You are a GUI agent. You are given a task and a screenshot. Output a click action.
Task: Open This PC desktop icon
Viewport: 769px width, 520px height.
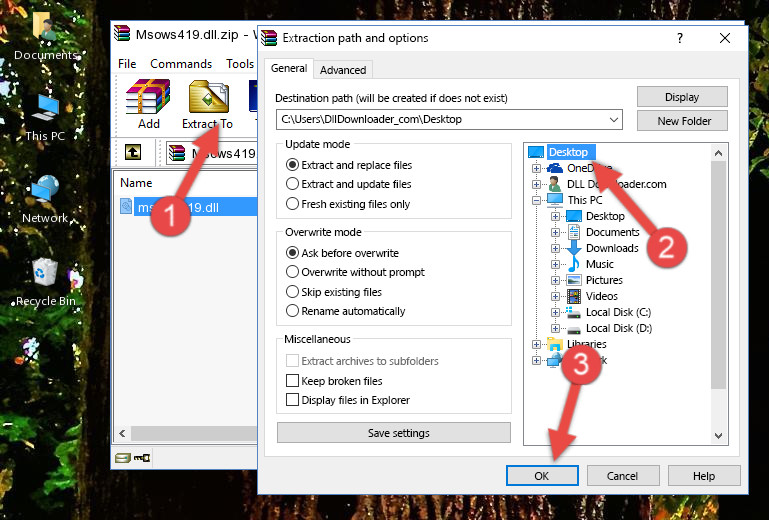tap(45, 108)
